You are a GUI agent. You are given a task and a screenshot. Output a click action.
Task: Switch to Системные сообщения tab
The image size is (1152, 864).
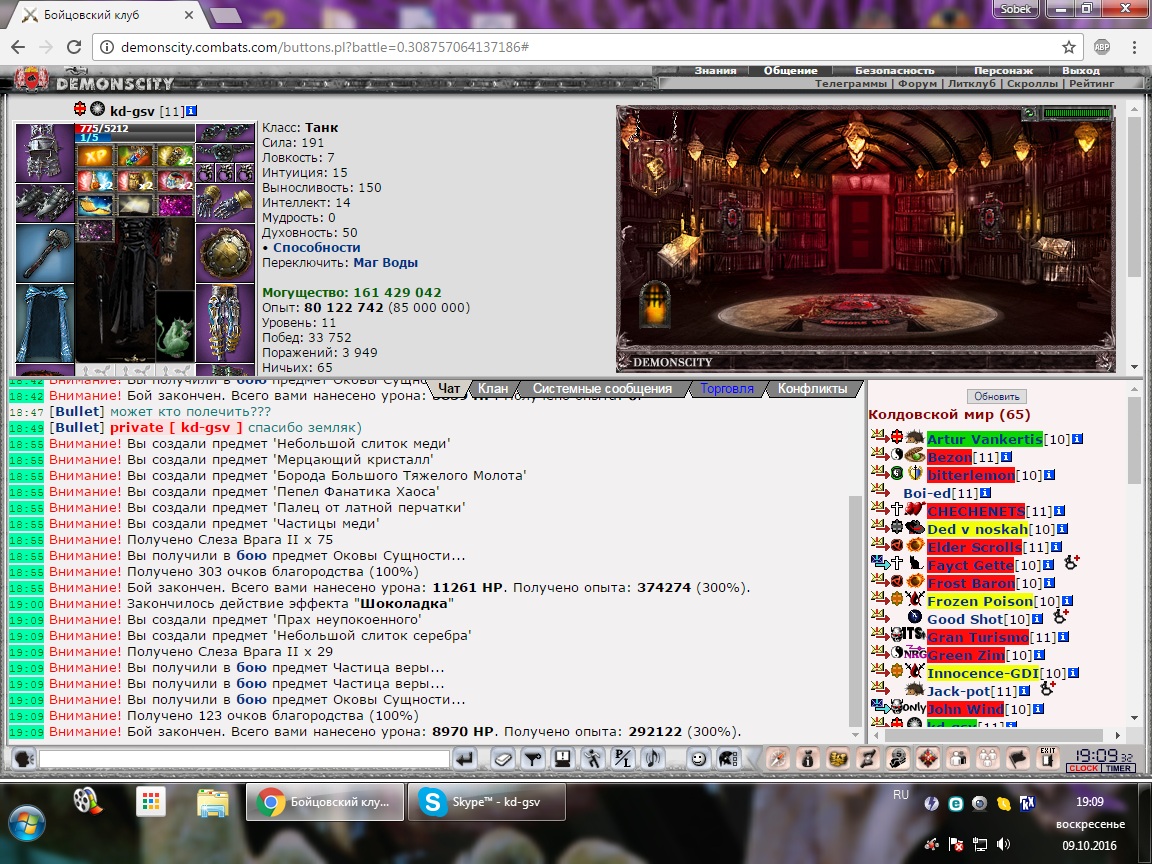coord(602,389)
